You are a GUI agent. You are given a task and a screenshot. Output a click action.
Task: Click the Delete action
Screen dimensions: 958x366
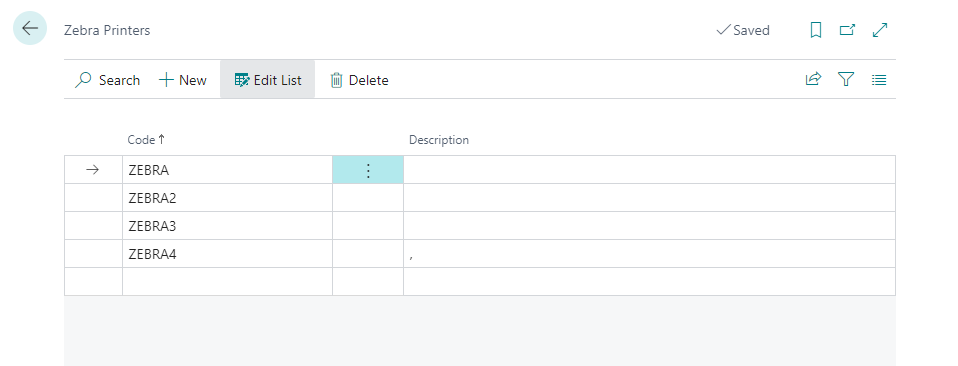coord(359,80)
